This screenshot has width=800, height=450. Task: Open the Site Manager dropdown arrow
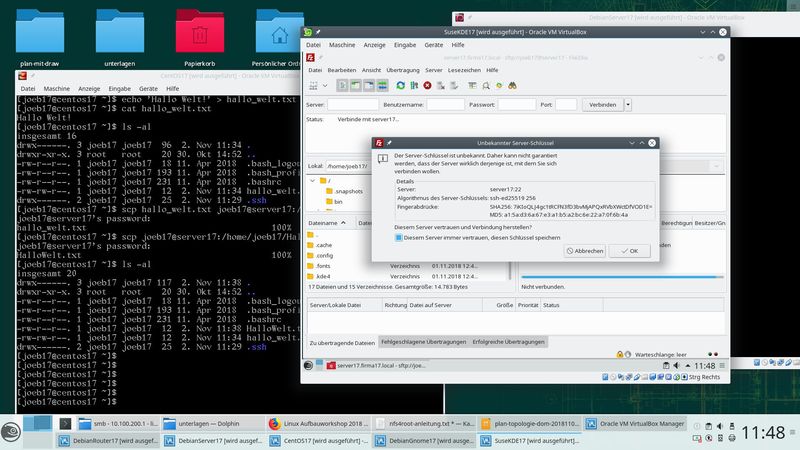(x=324, y=86)
